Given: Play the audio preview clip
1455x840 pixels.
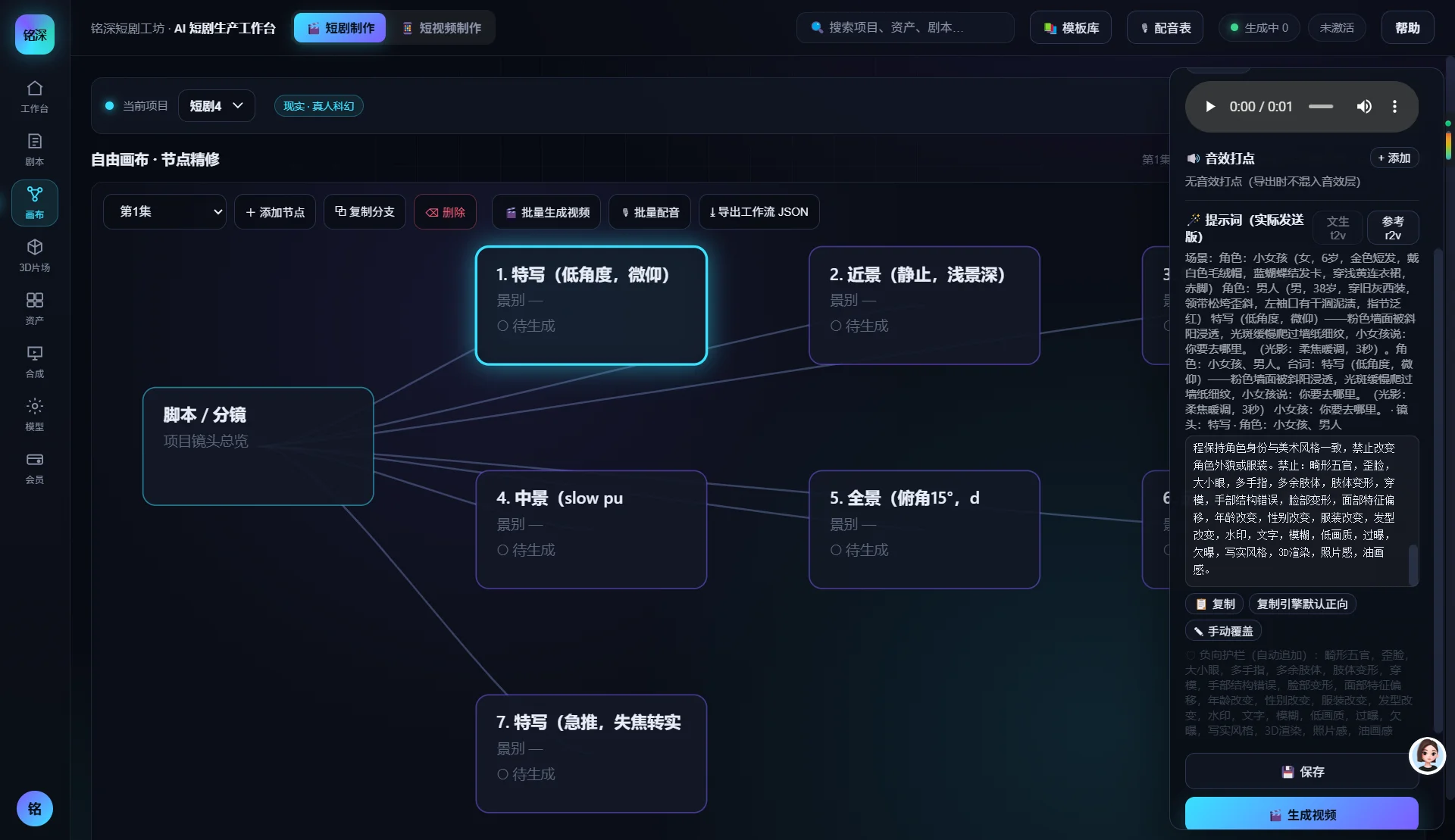Looking at the screenshot, I should (1210, 107).
